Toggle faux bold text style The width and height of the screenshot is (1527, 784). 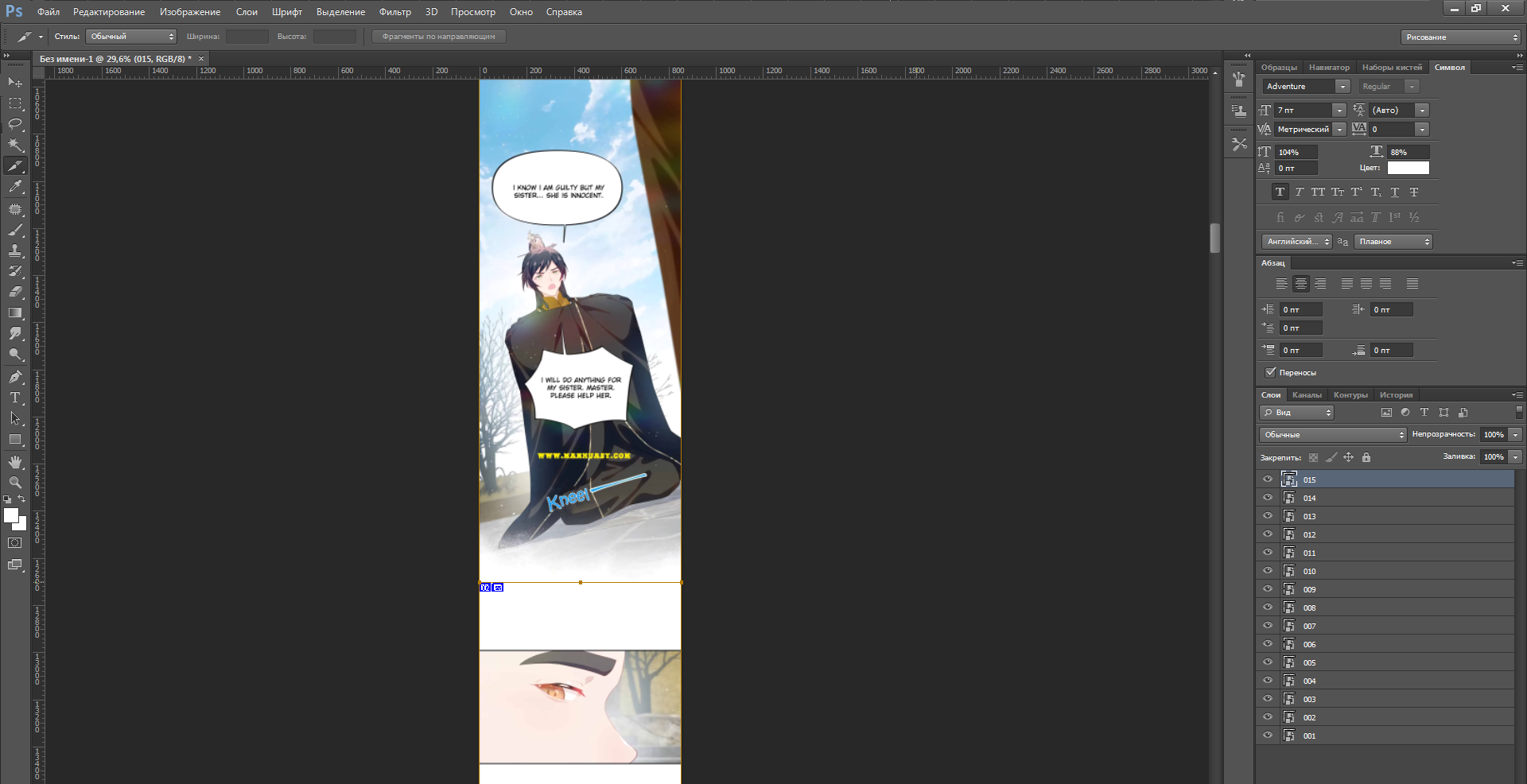click(x=1280, y=192)
